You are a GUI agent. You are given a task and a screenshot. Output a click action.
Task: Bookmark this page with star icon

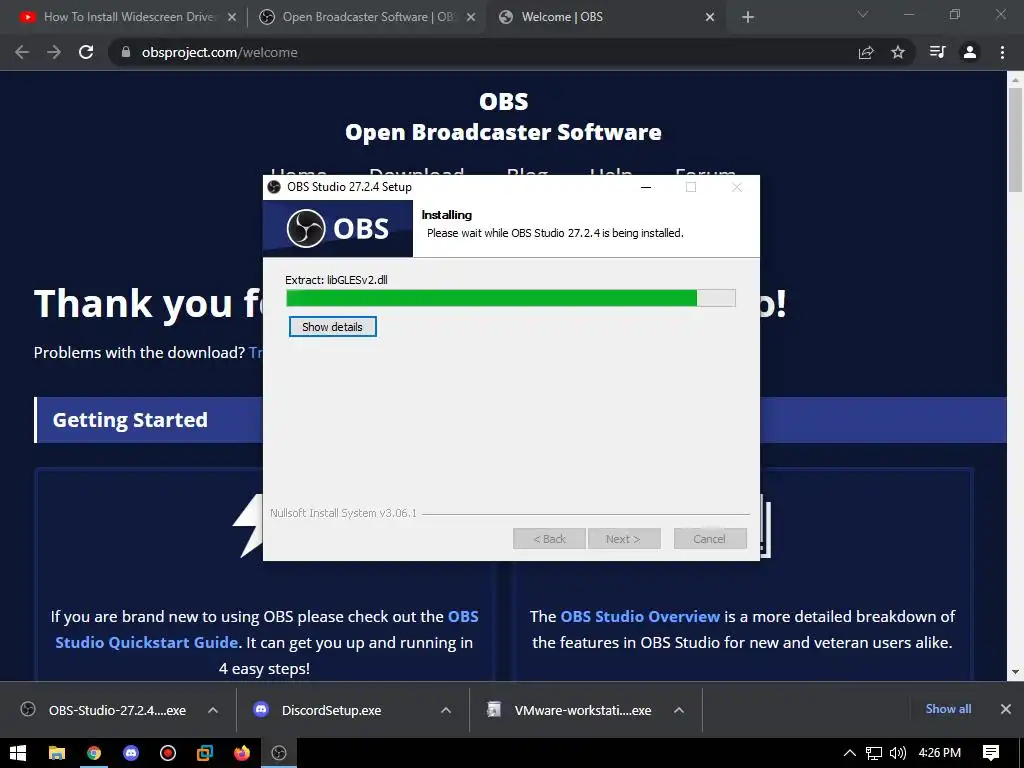pyautogui.click(x=898, y=52)
